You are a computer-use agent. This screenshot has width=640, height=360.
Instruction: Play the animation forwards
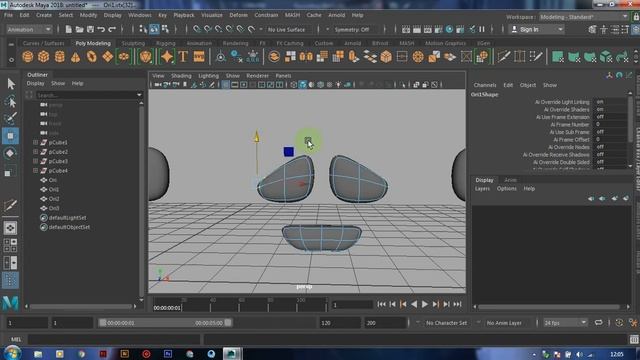coord(425,304)
